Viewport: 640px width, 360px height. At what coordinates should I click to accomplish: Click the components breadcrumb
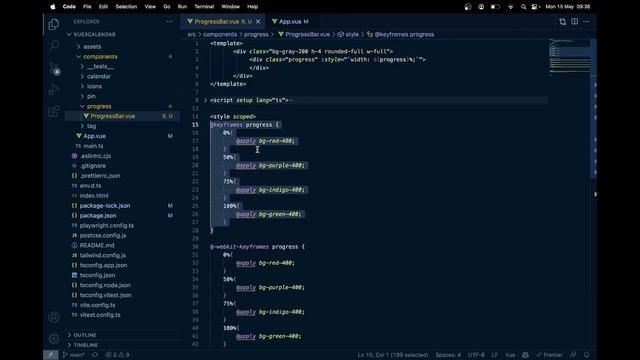coord(220,34)
